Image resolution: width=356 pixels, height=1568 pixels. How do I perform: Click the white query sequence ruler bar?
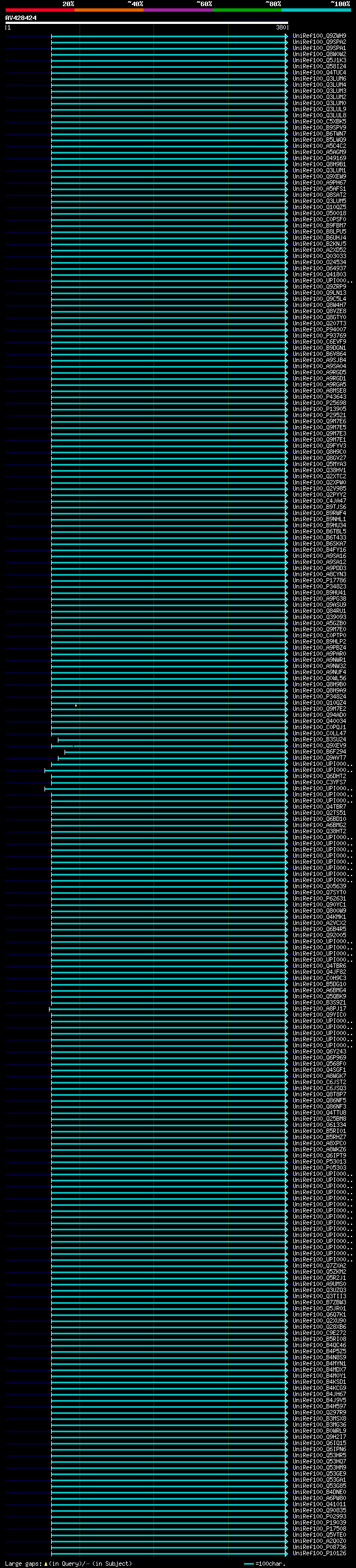click(x=147, y=23)
